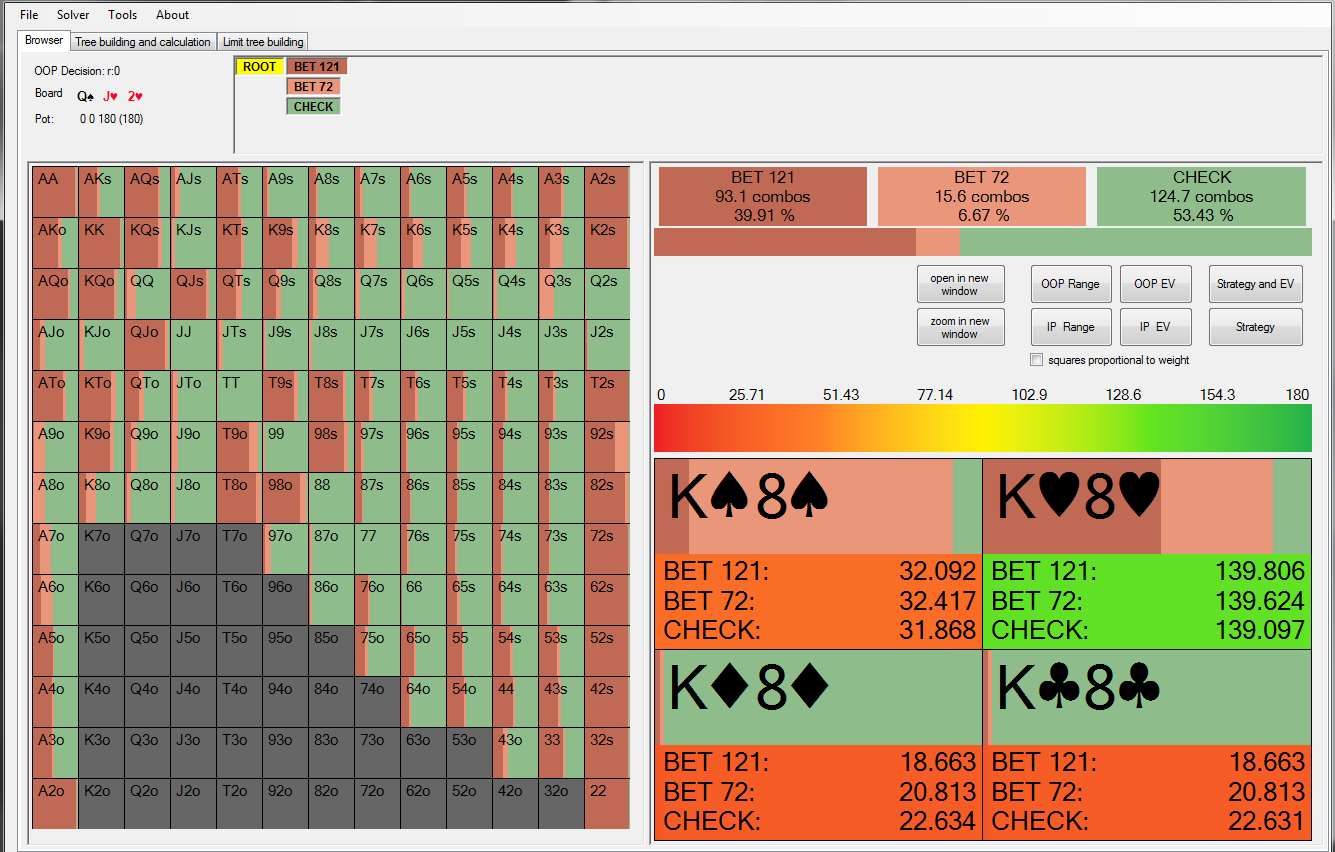
Task: Select the K8s cell in range grid
Action: click(x=332, y=243)
